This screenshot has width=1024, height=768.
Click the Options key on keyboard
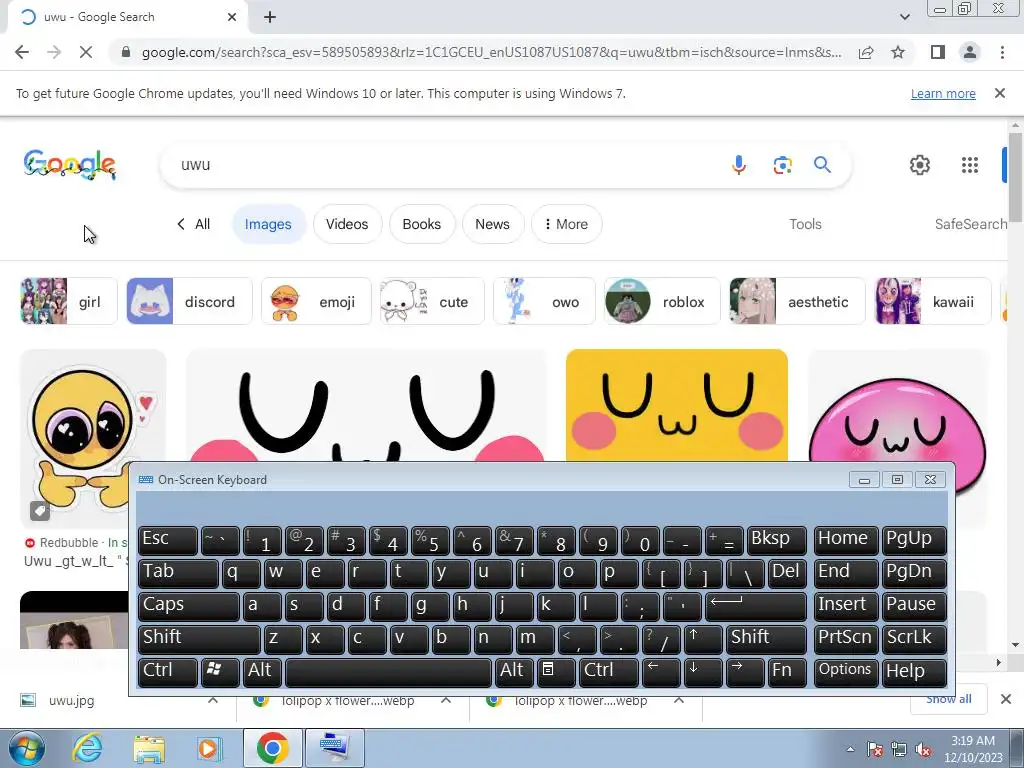[x=846, y=671]
